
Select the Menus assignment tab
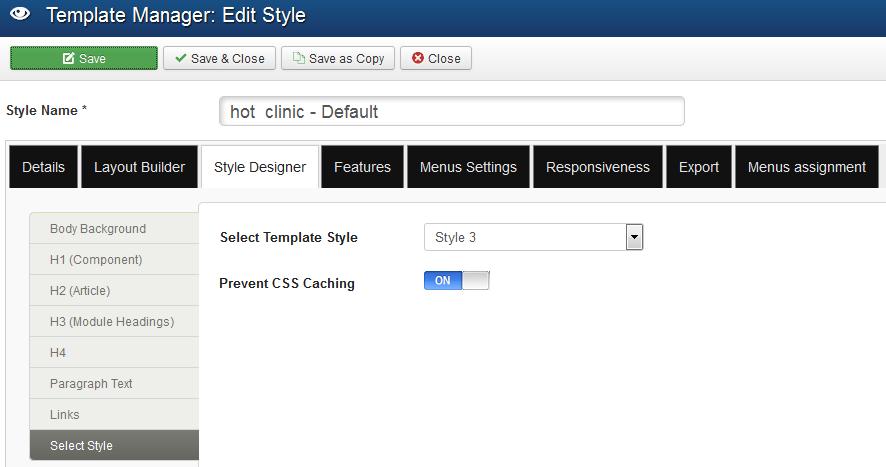(x=807, y=167)
